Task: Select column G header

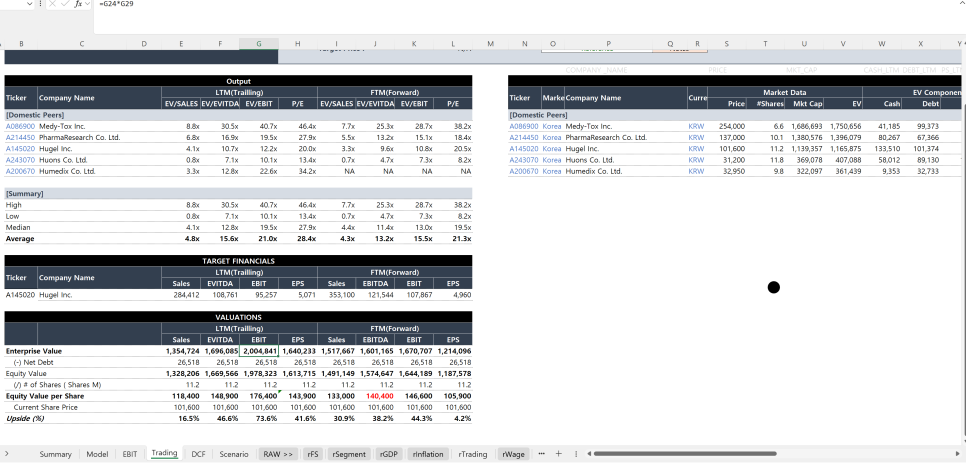Action: (259, 44)
